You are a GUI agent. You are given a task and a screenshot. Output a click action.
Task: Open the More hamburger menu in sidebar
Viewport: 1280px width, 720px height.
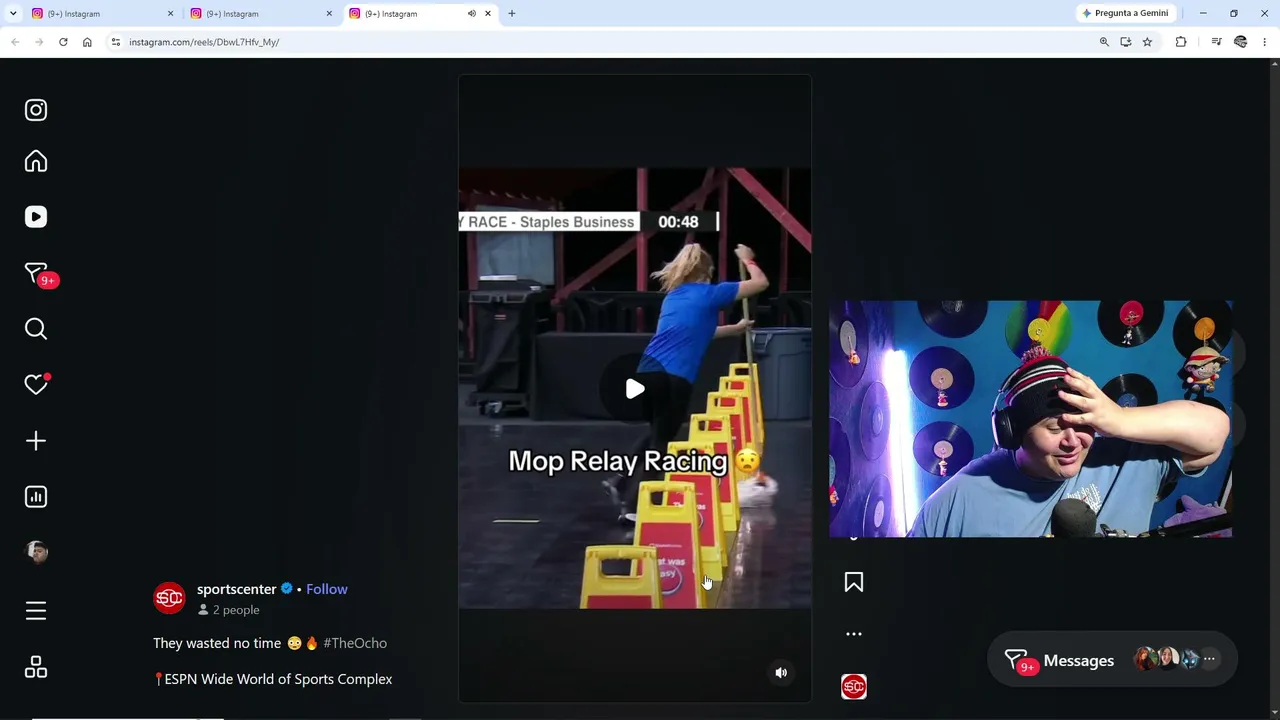click(36, 611)
